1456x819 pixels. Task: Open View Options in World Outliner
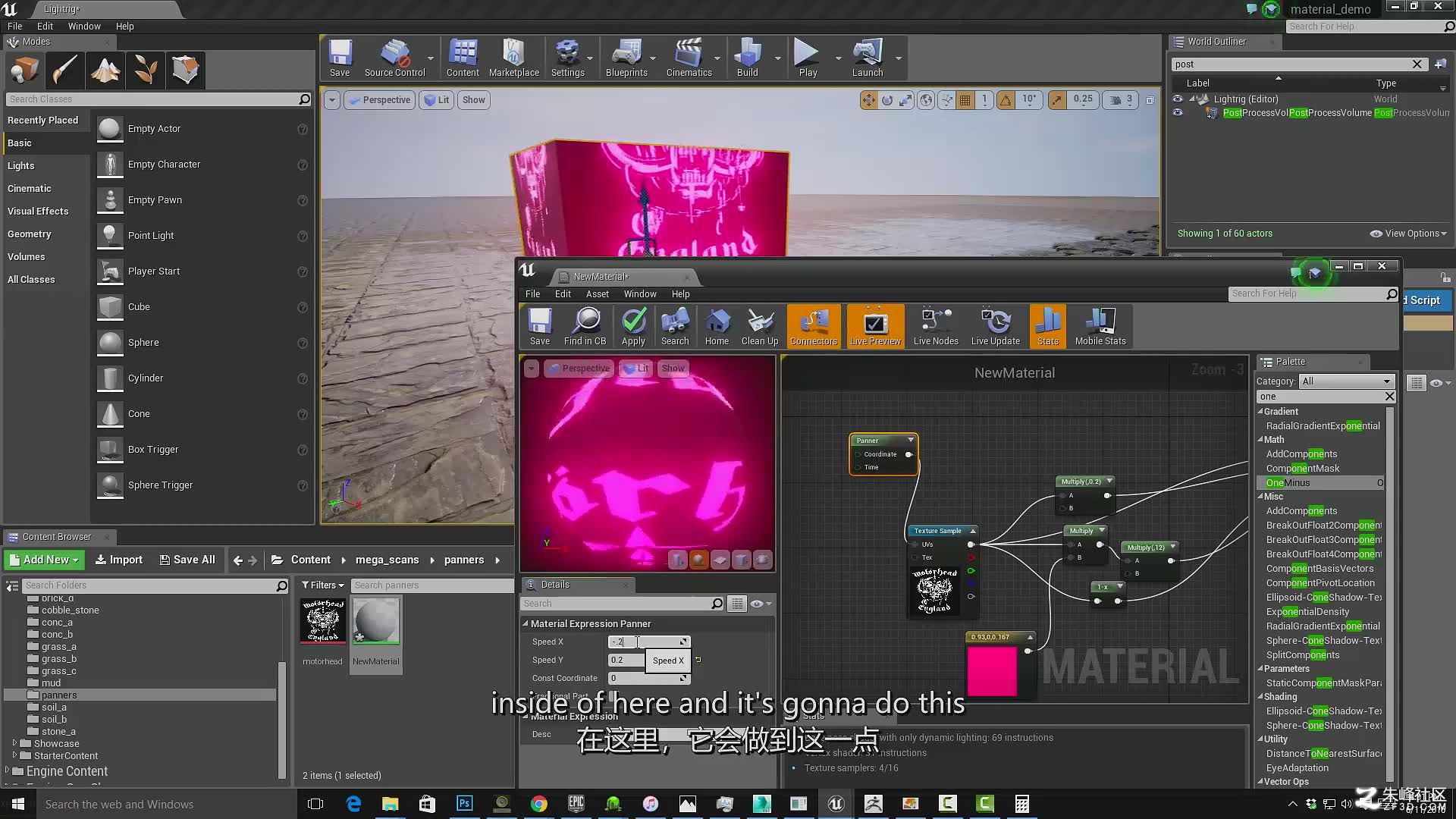pos(1408,234)
